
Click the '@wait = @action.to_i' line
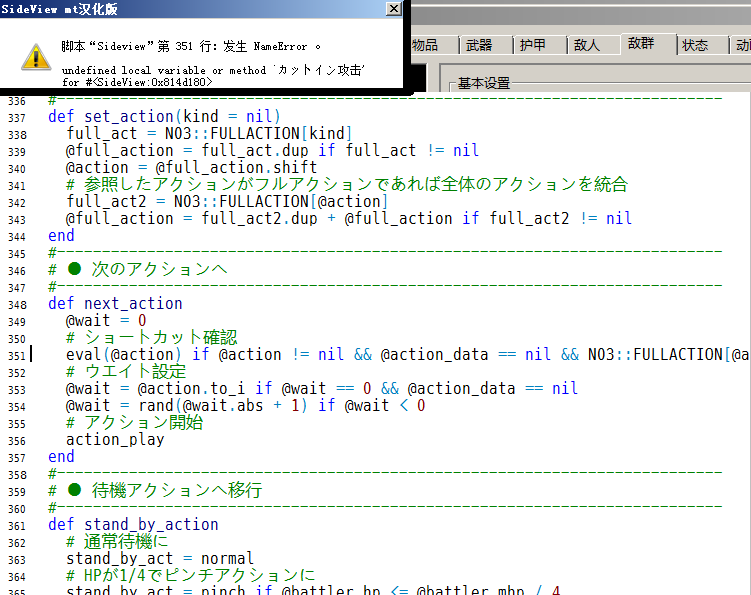[322, 389]
